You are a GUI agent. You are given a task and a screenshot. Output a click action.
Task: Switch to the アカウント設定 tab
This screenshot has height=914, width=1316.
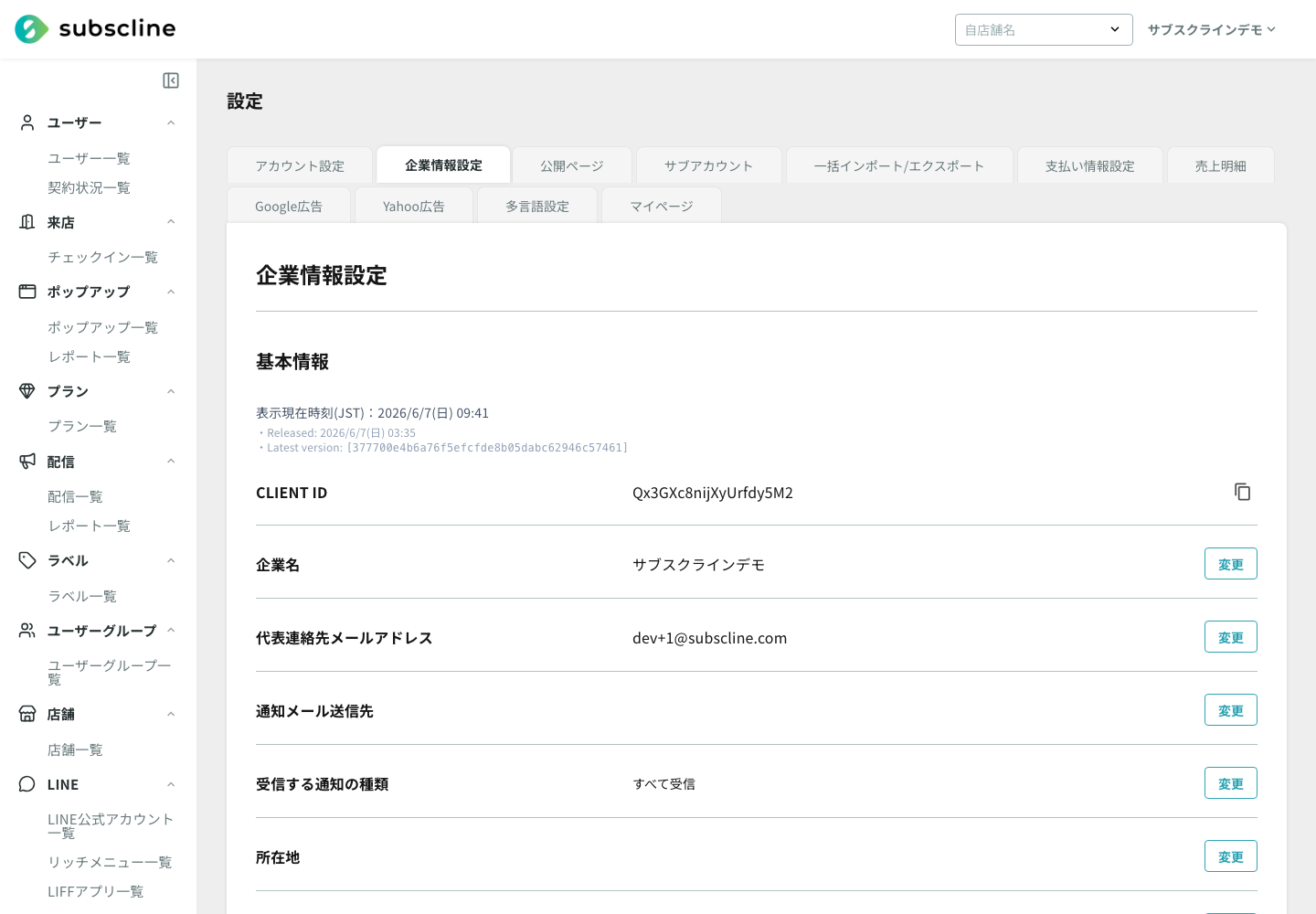[300, 165]
